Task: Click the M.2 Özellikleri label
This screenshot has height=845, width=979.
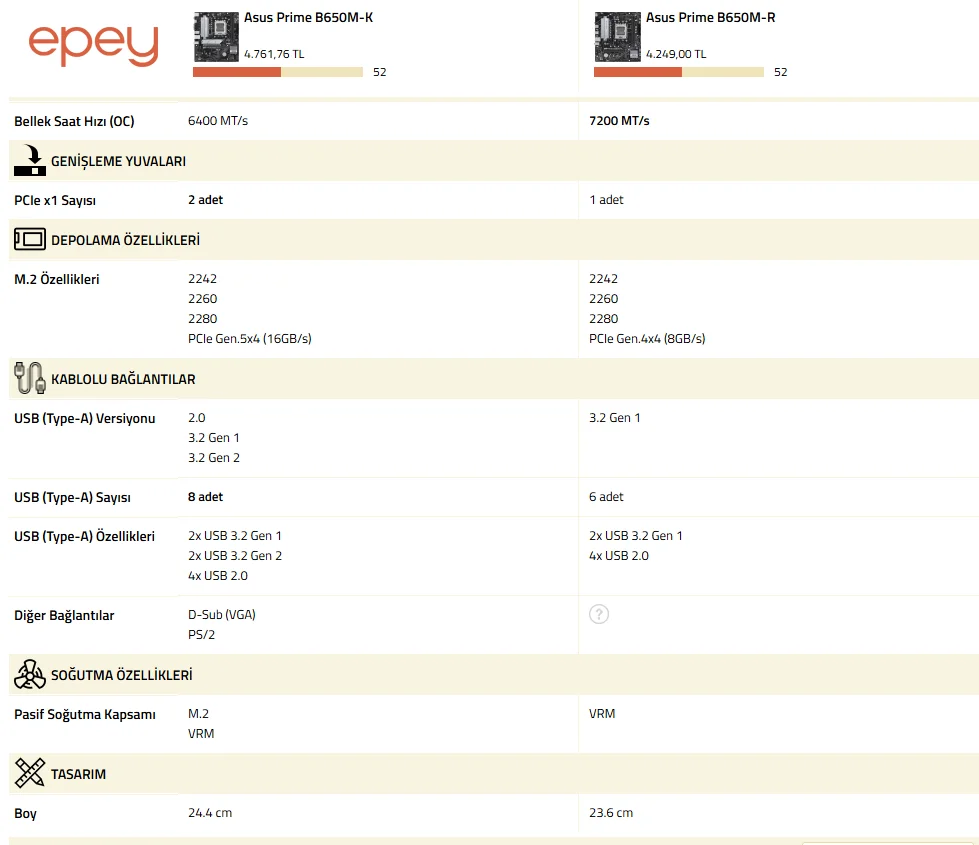Action: 57,279
